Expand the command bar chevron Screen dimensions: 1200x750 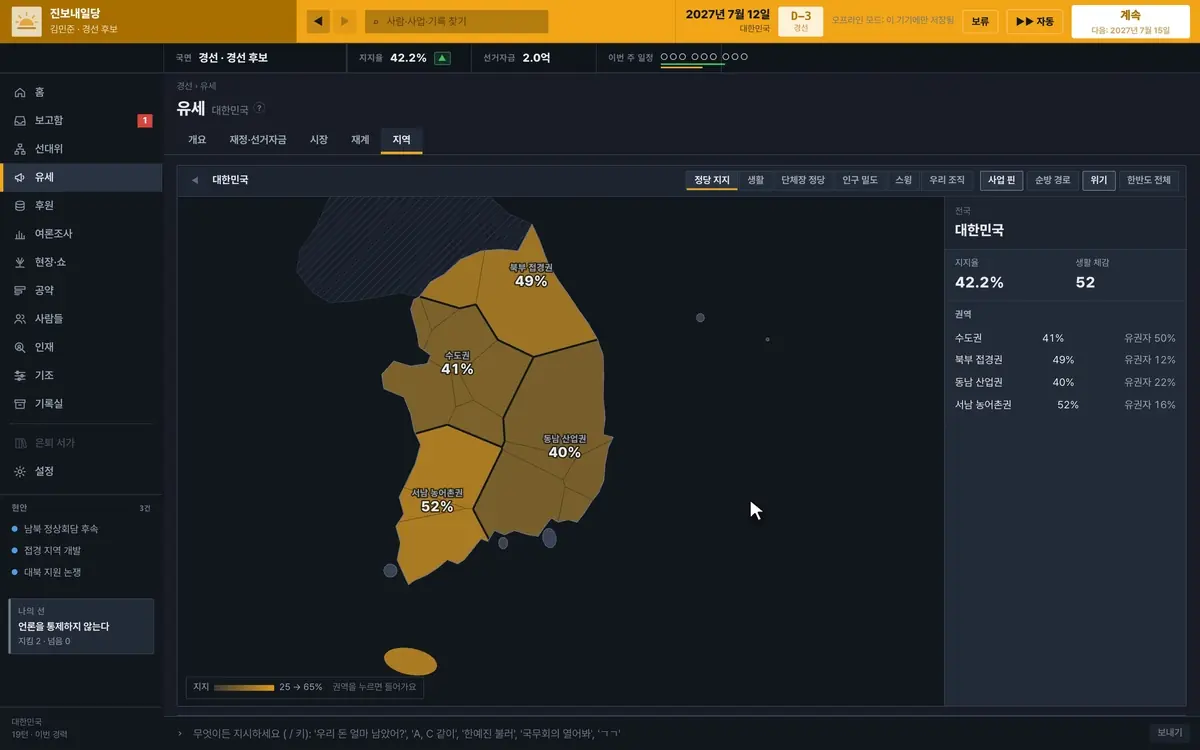tap(180, 733)
